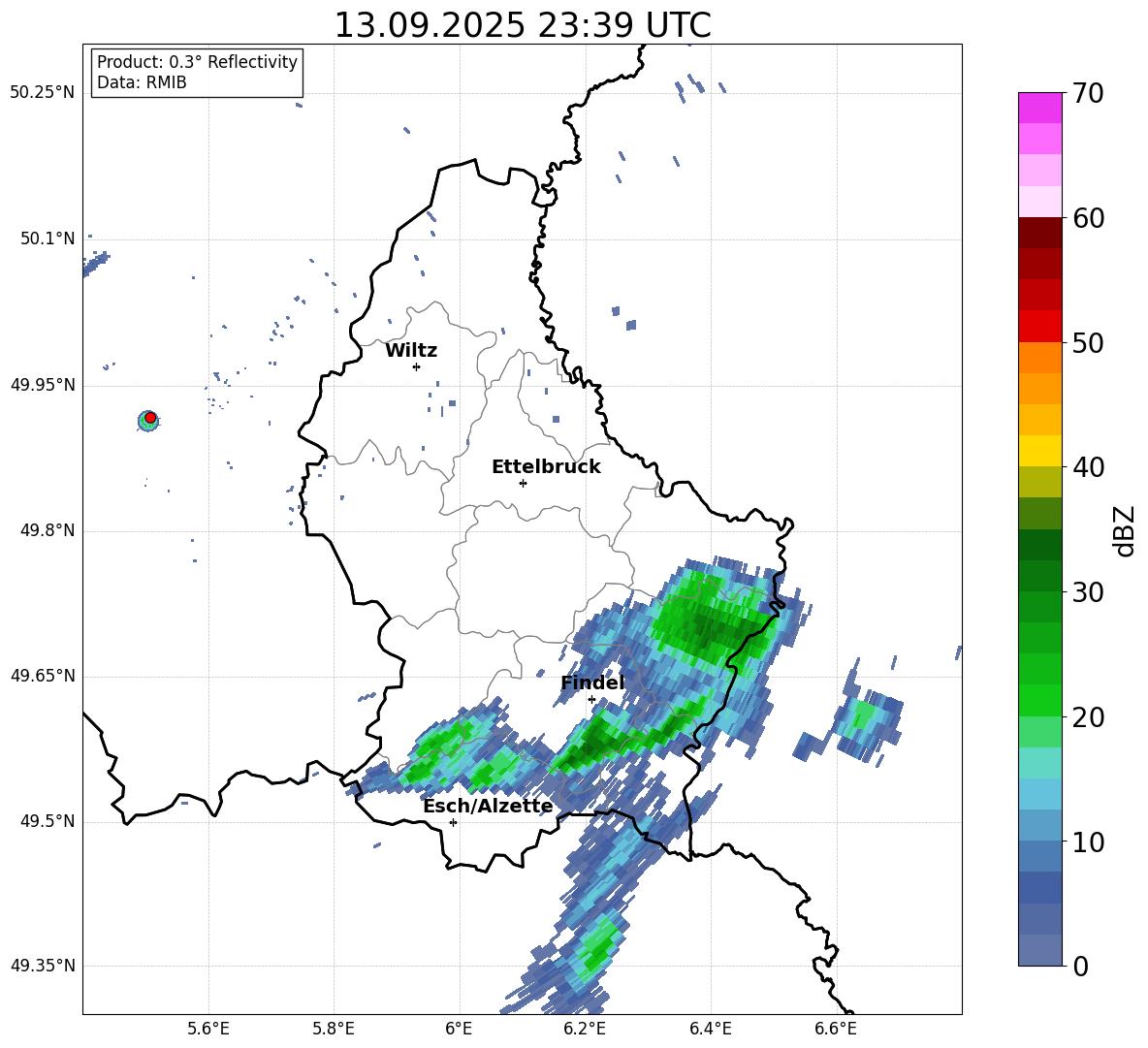Click the 30 value on colorbar

point(1088,592)
